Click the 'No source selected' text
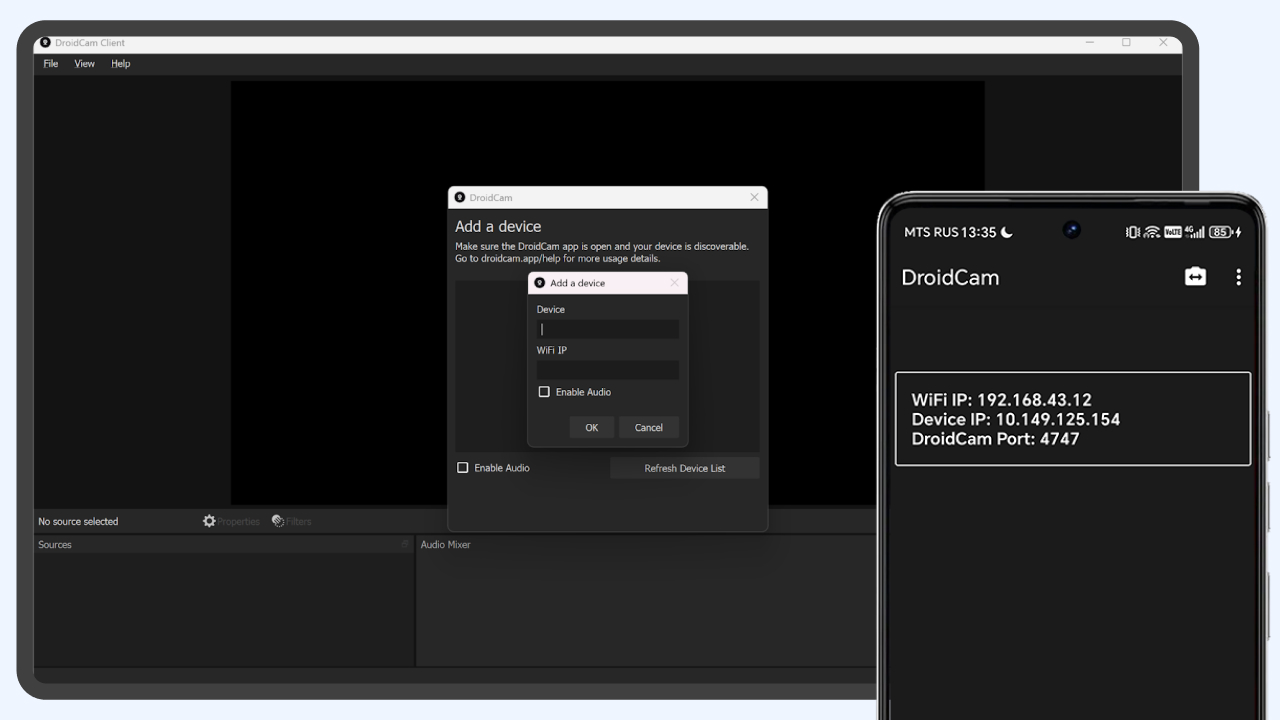The width and height of the screenshot is (1280, 720). 78,521
